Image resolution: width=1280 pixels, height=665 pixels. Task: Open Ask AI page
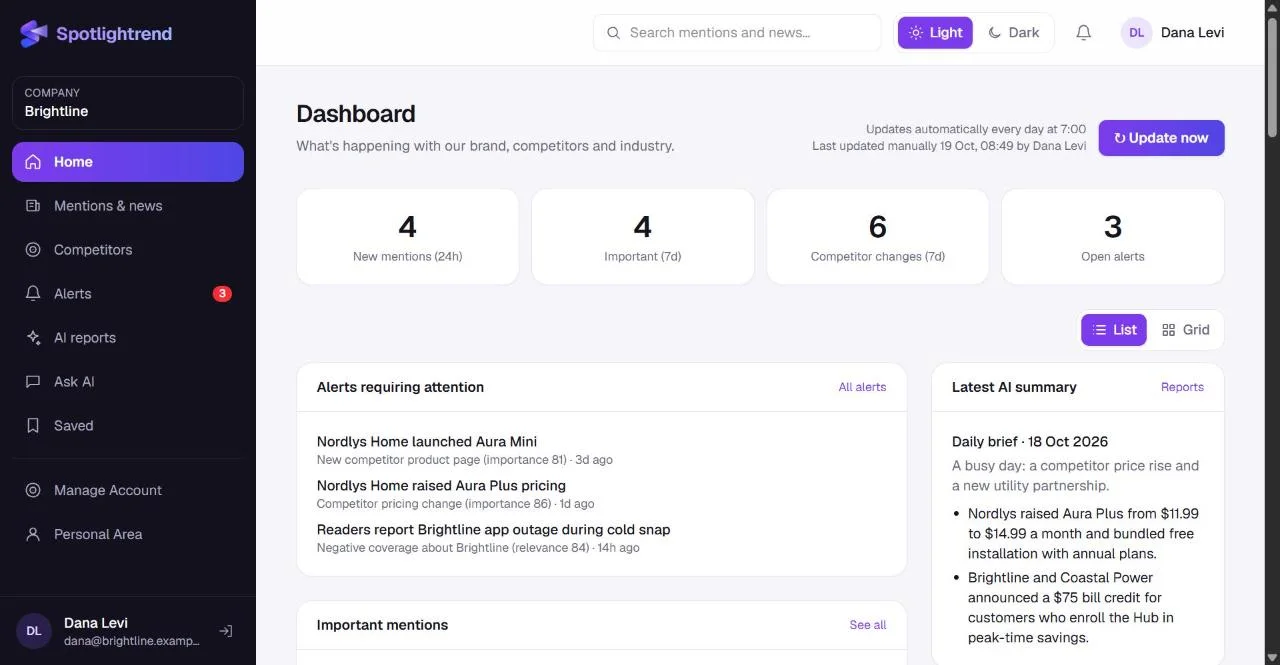coord(128,382)
